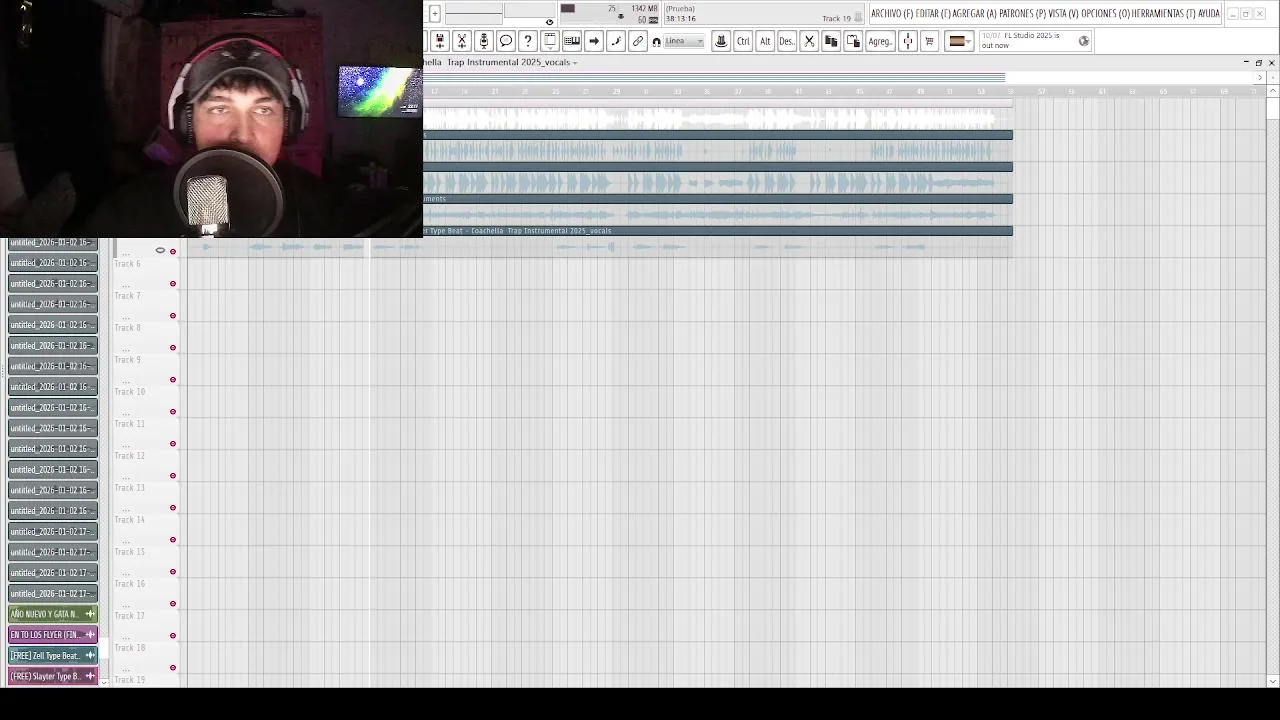Toggle the magnet snap icon
This screenshot has width=1280, height=720.
[656, 41]
